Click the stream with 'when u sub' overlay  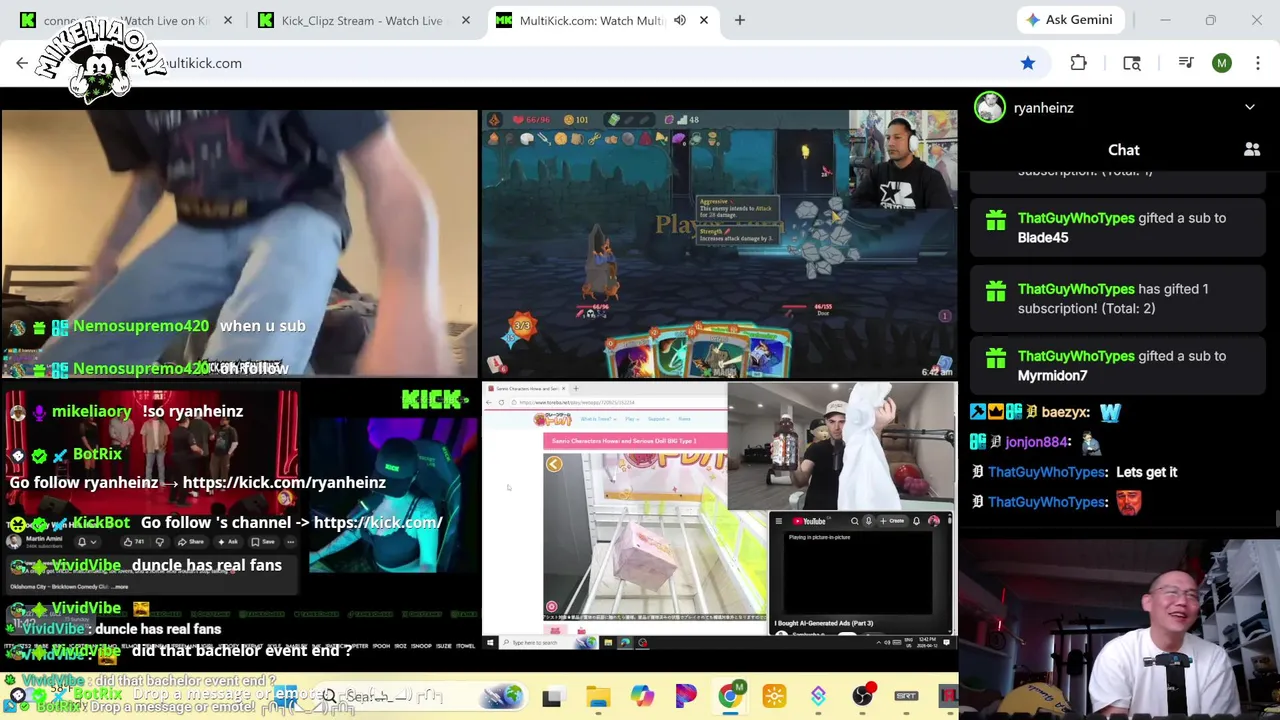point(239,243)
